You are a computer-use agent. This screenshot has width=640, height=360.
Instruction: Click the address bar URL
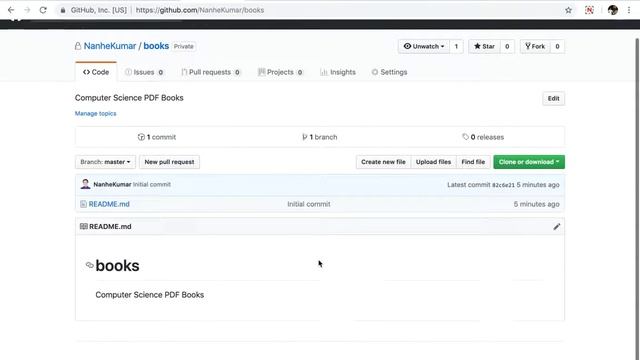[200, 10]
